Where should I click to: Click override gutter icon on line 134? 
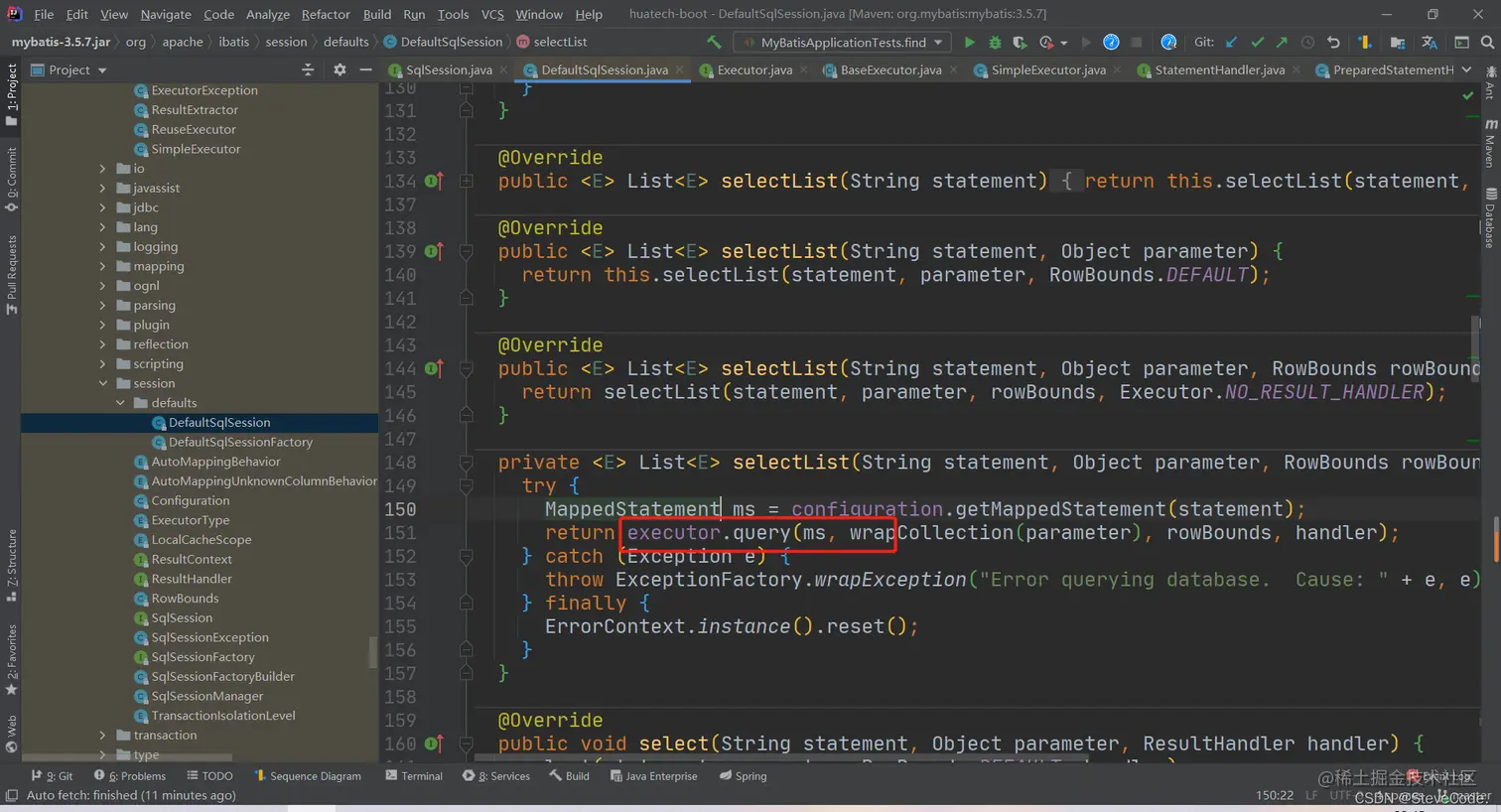(x=433, y=181)
